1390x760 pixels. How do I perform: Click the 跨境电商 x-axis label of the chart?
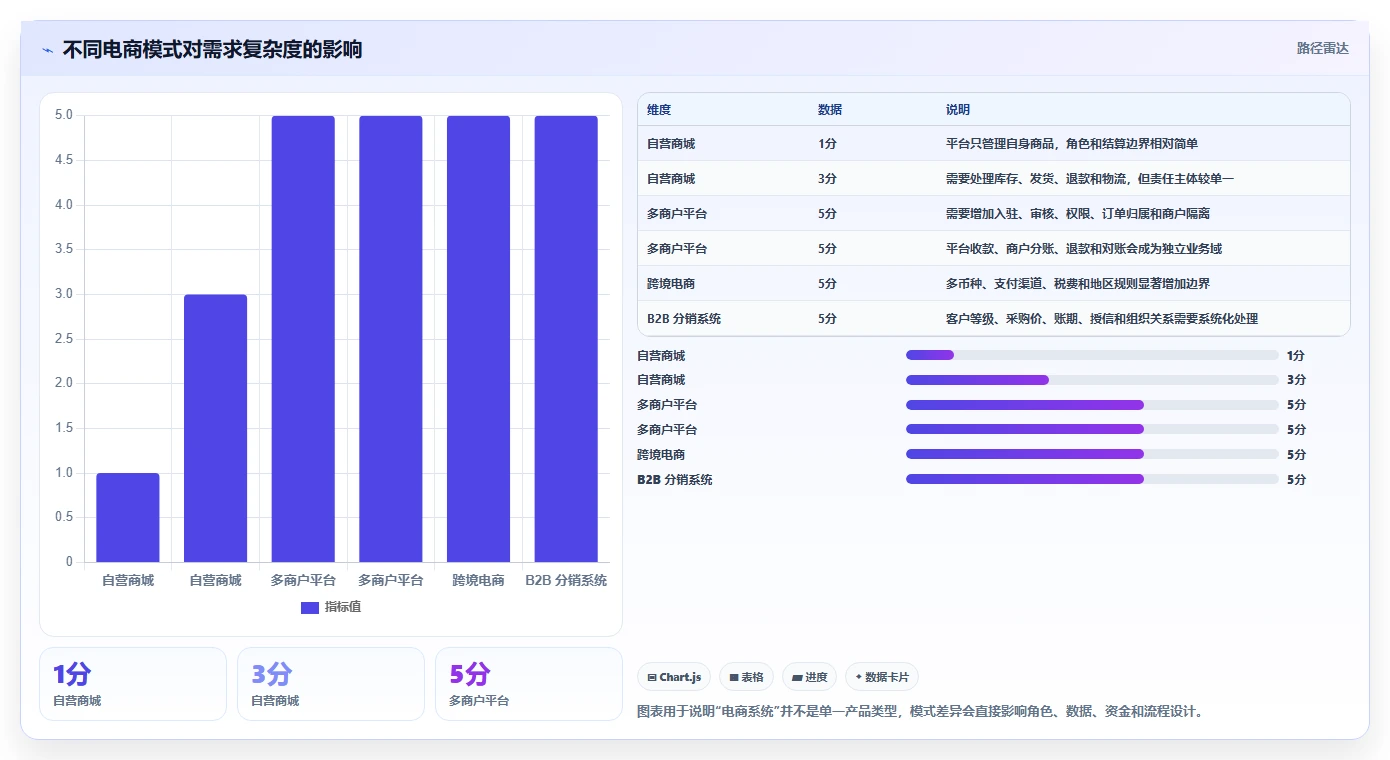[478, 580]
